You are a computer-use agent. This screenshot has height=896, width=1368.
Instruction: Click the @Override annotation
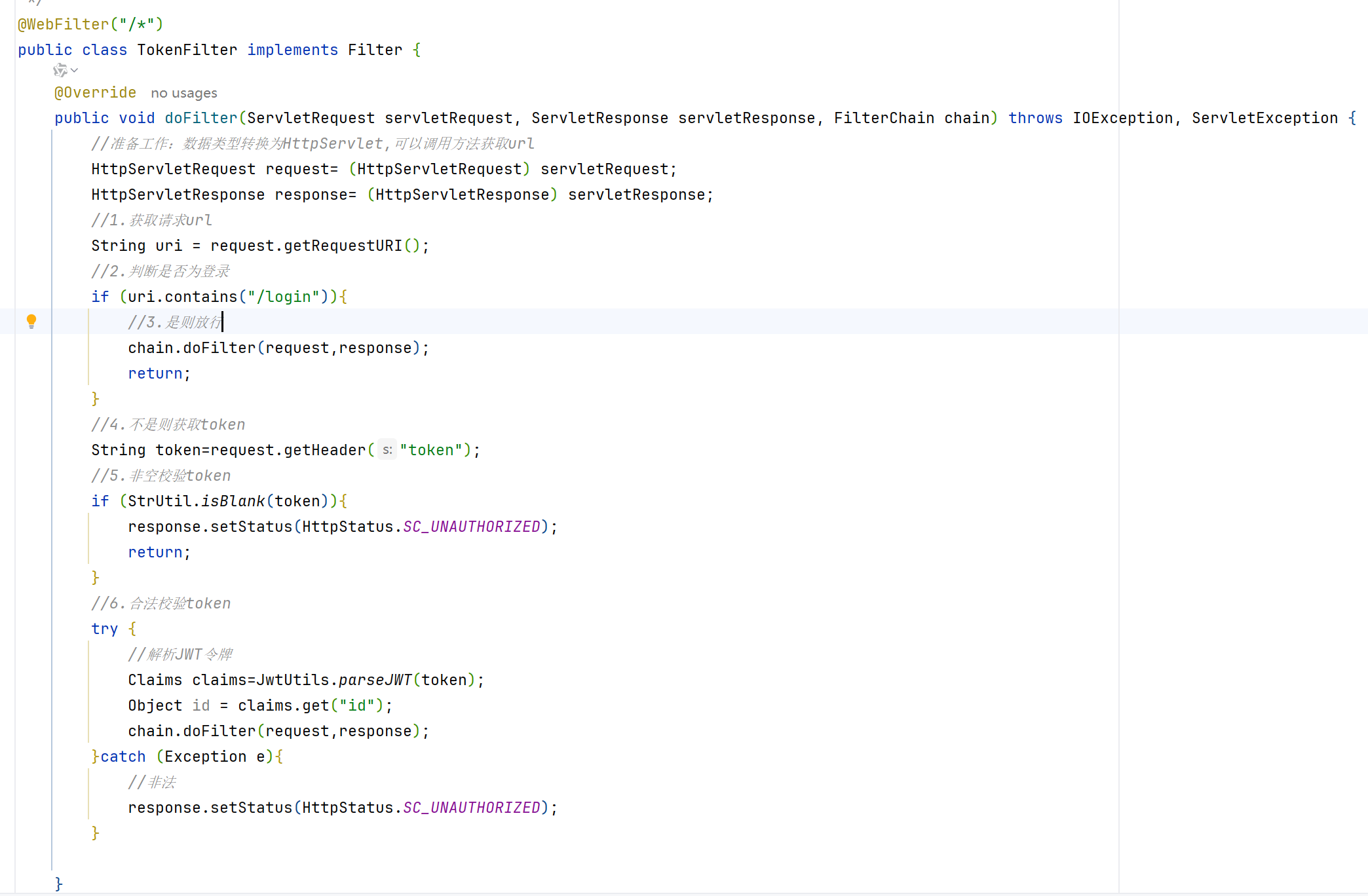pyautogui.click(x=95, y=92)
